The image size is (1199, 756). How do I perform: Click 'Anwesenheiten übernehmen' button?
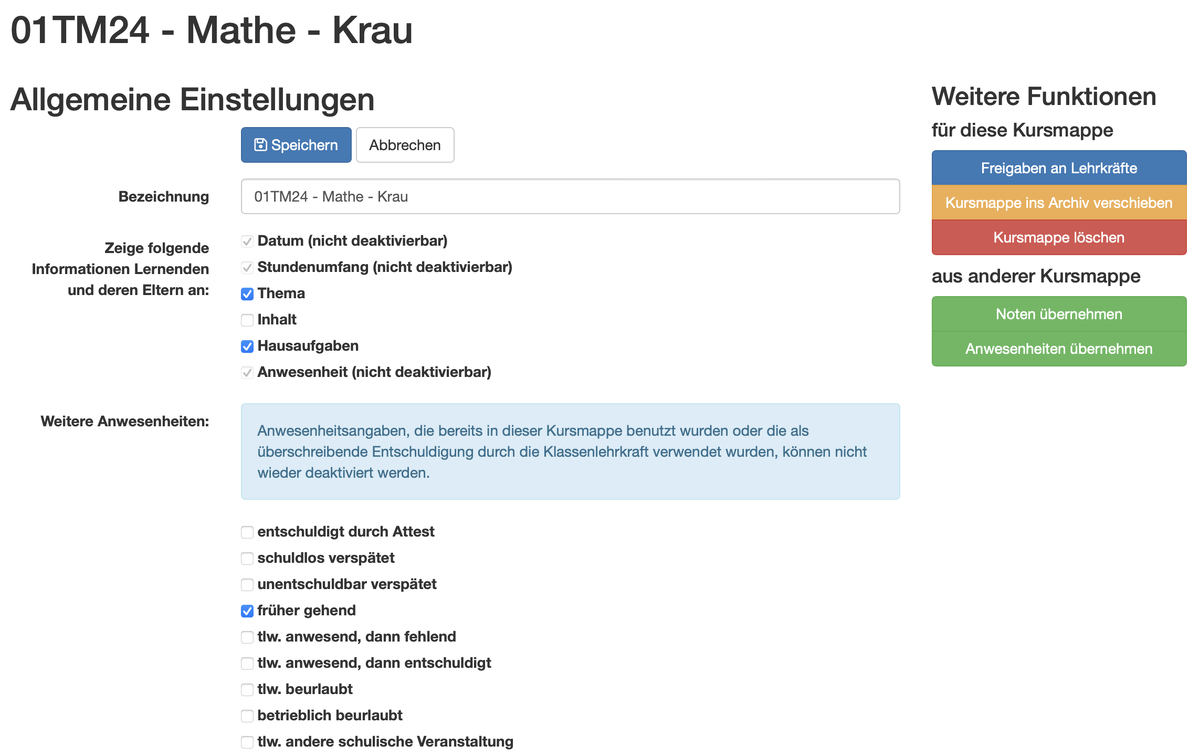coord(1058,349)
